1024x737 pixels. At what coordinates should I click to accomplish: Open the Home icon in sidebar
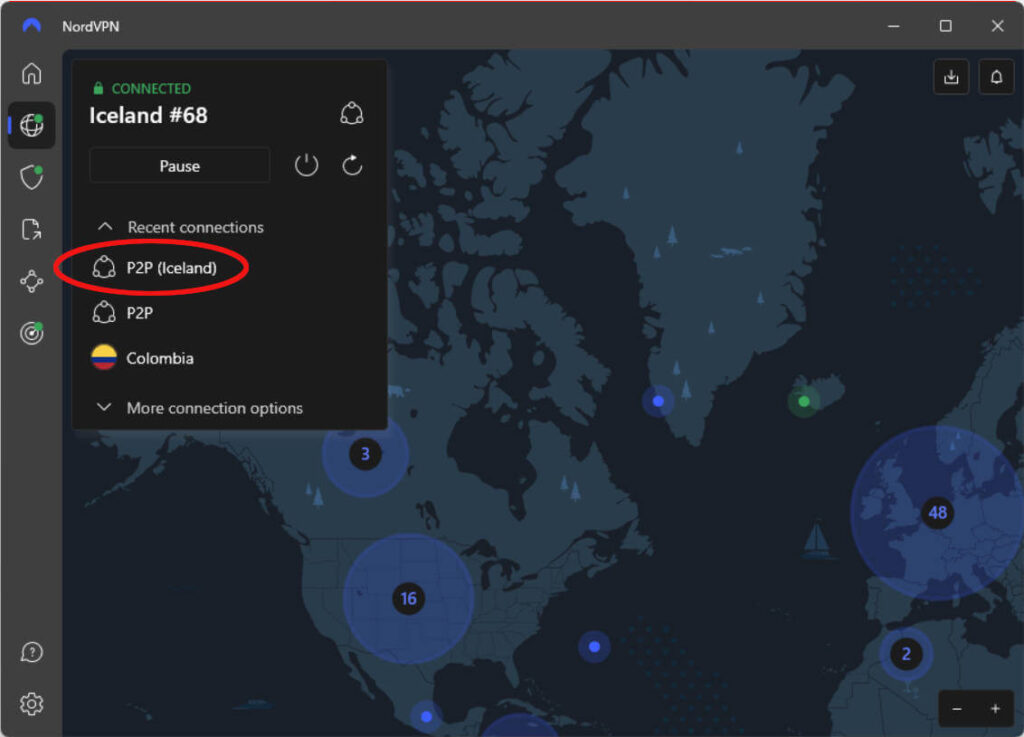31,73
